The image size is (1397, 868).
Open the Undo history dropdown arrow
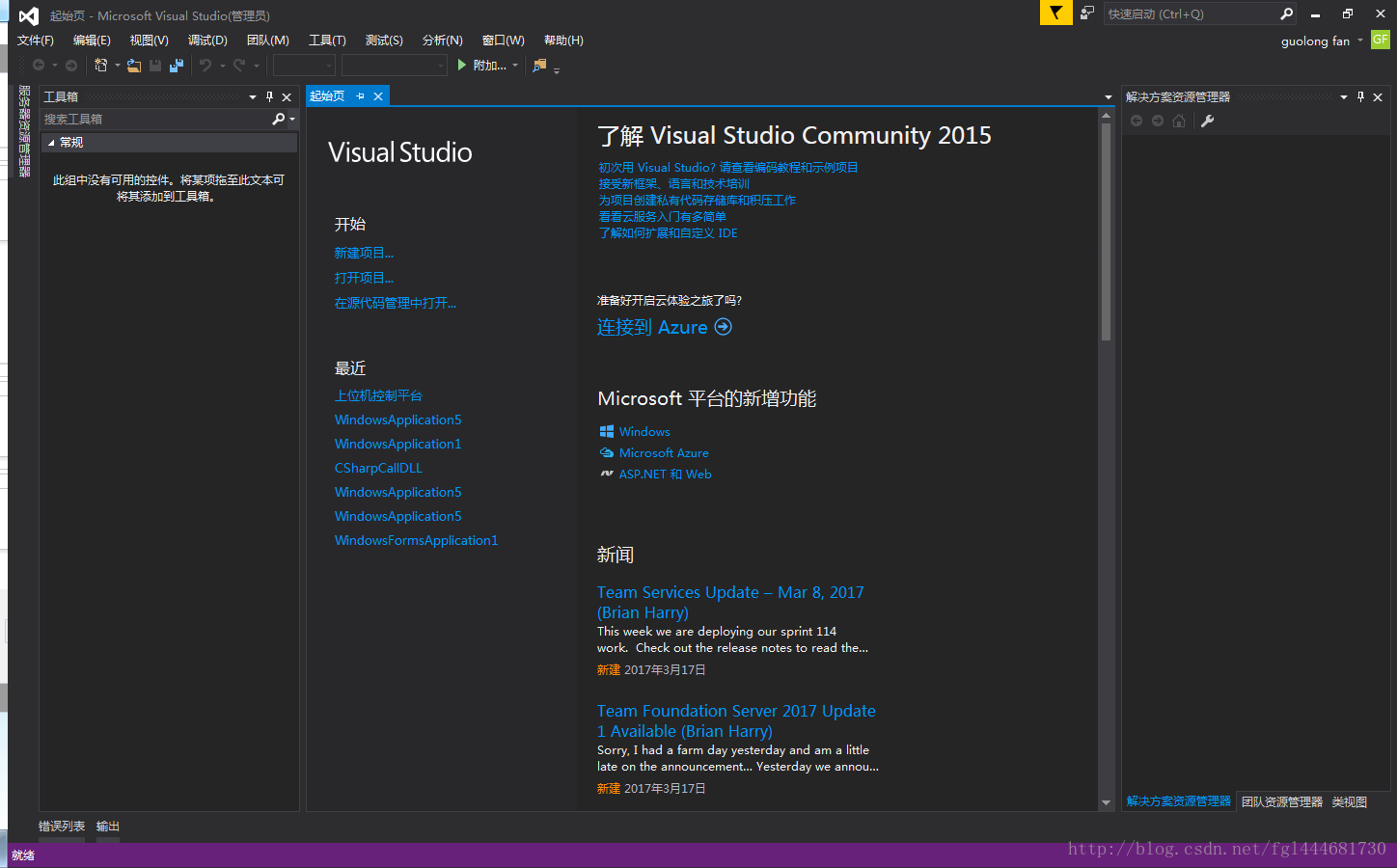(223, 66)
